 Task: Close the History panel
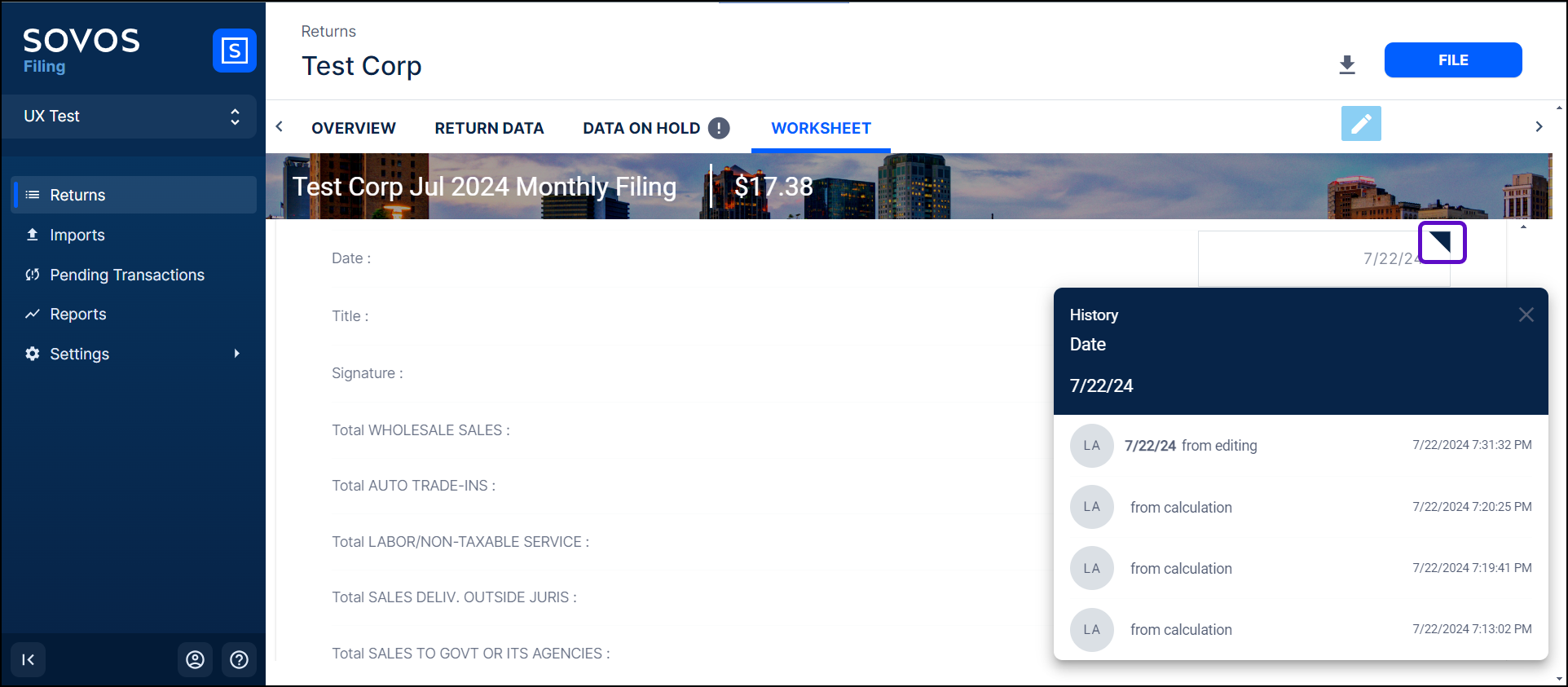click(x=1526, y=315)
